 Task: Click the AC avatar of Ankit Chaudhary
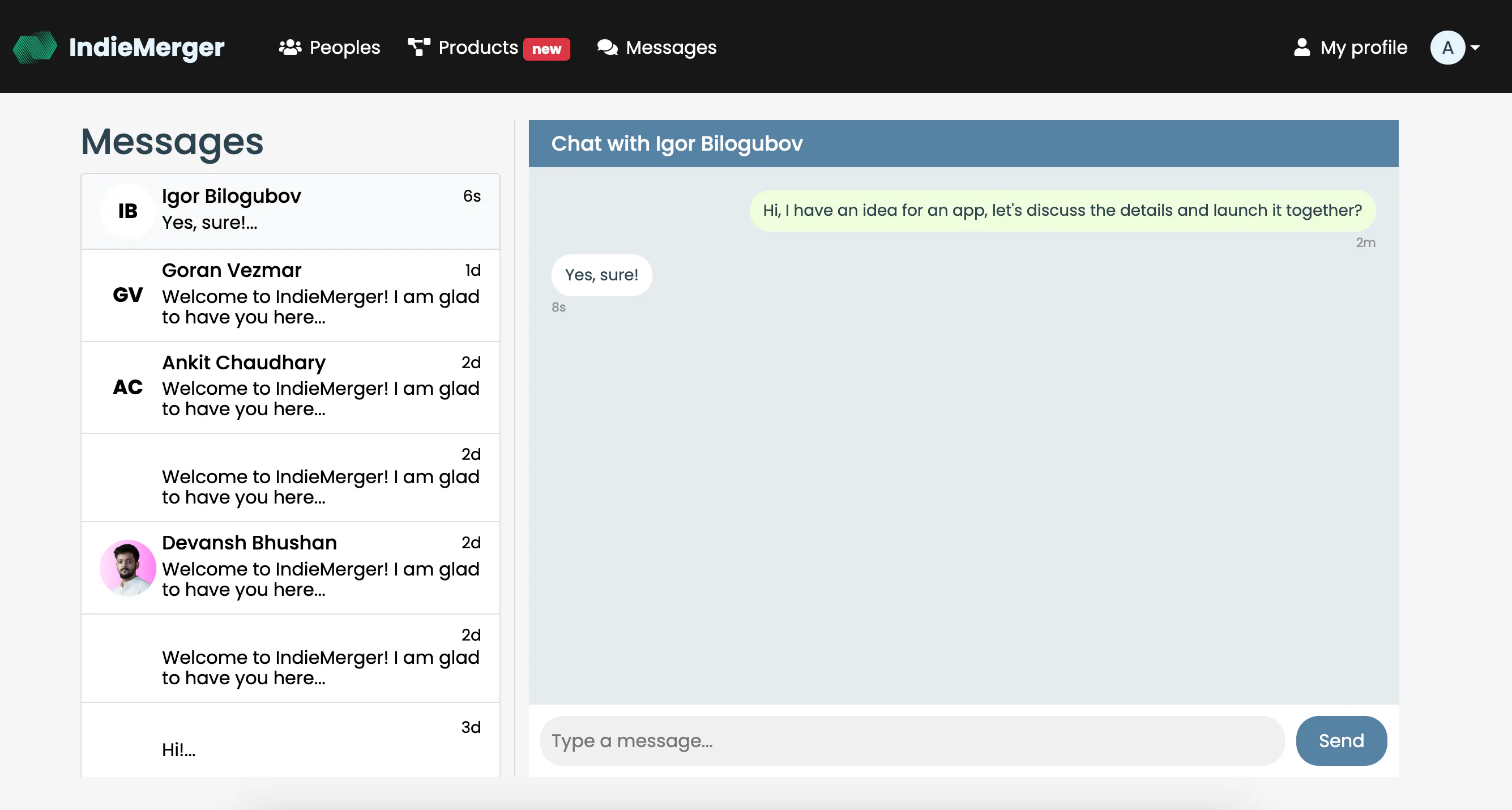coord(127,387)
